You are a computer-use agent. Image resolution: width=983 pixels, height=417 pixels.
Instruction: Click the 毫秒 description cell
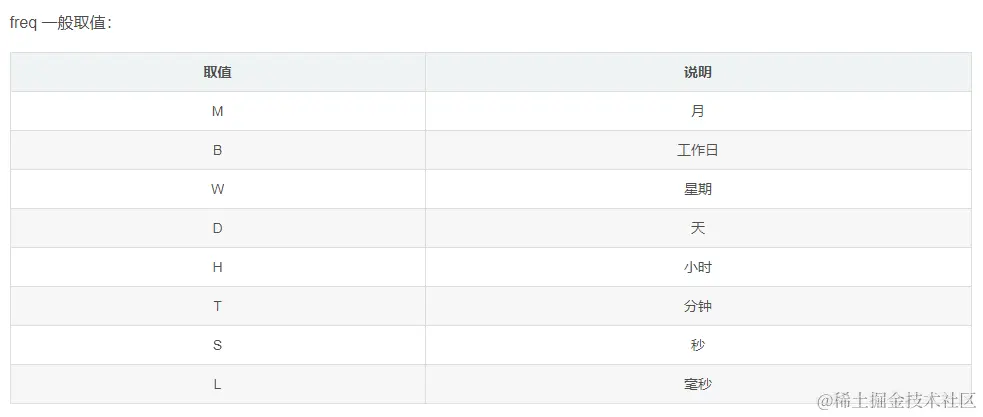(698, 384)
